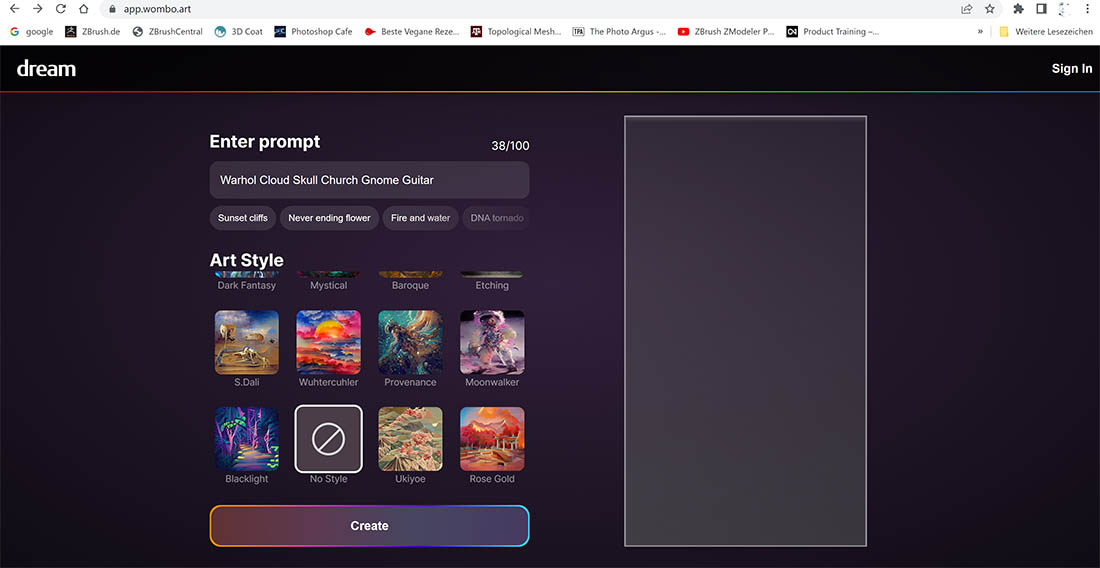Click the site lock icon in address bar
The height and width of the screenshot is (568, 1100).
(x=112, y=10)
